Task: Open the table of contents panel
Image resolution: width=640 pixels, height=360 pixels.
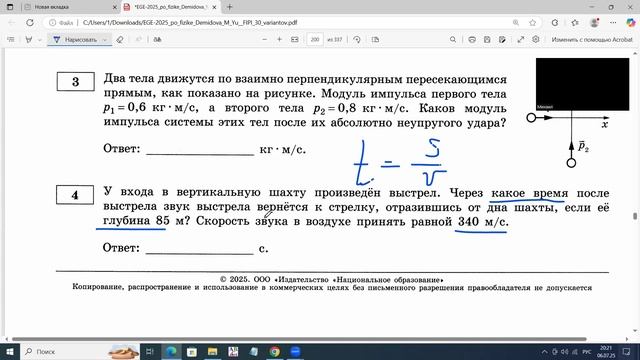Action: [11, 40]
